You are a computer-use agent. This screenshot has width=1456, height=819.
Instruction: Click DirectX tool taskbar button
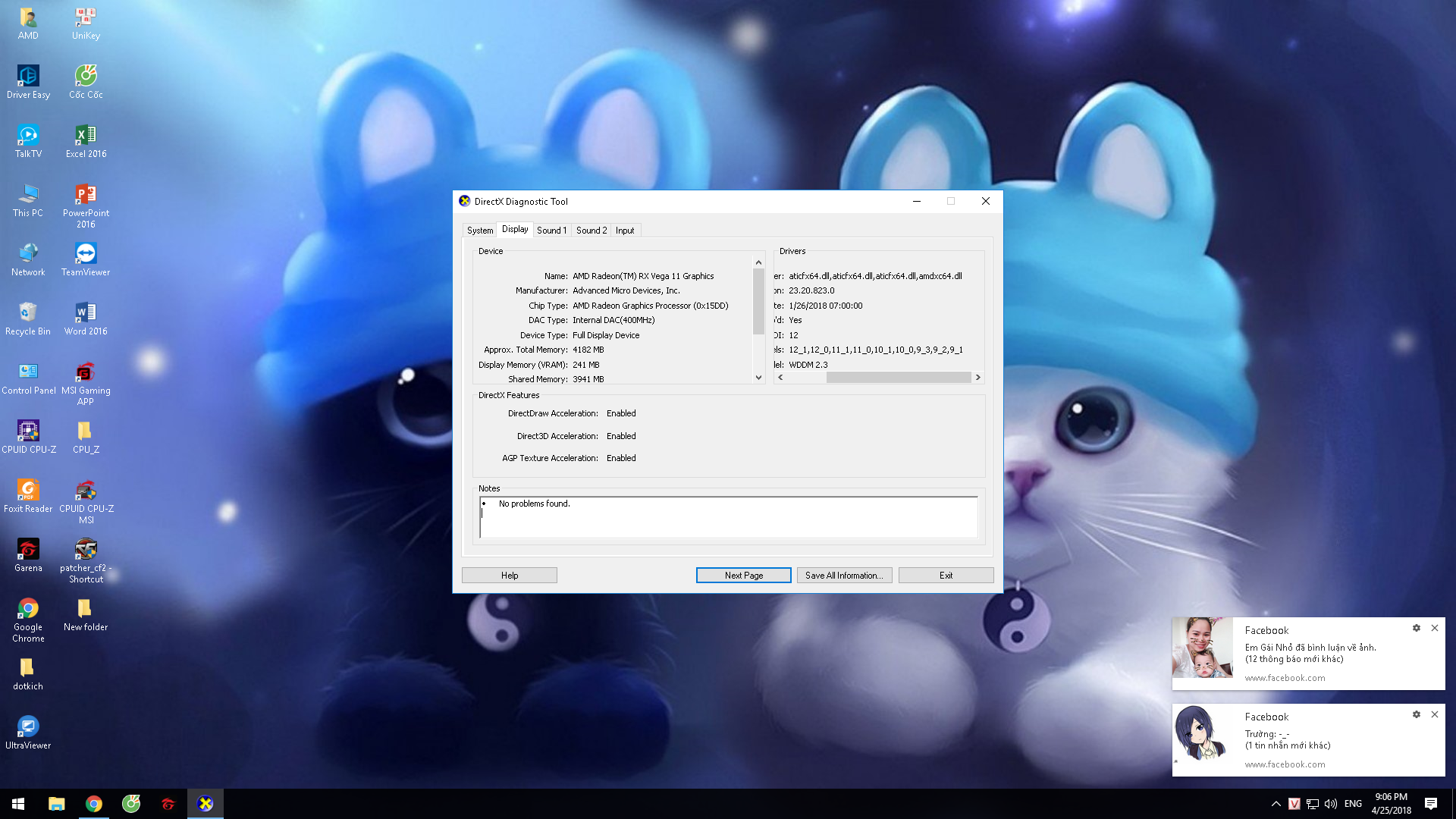coord(206,804)
